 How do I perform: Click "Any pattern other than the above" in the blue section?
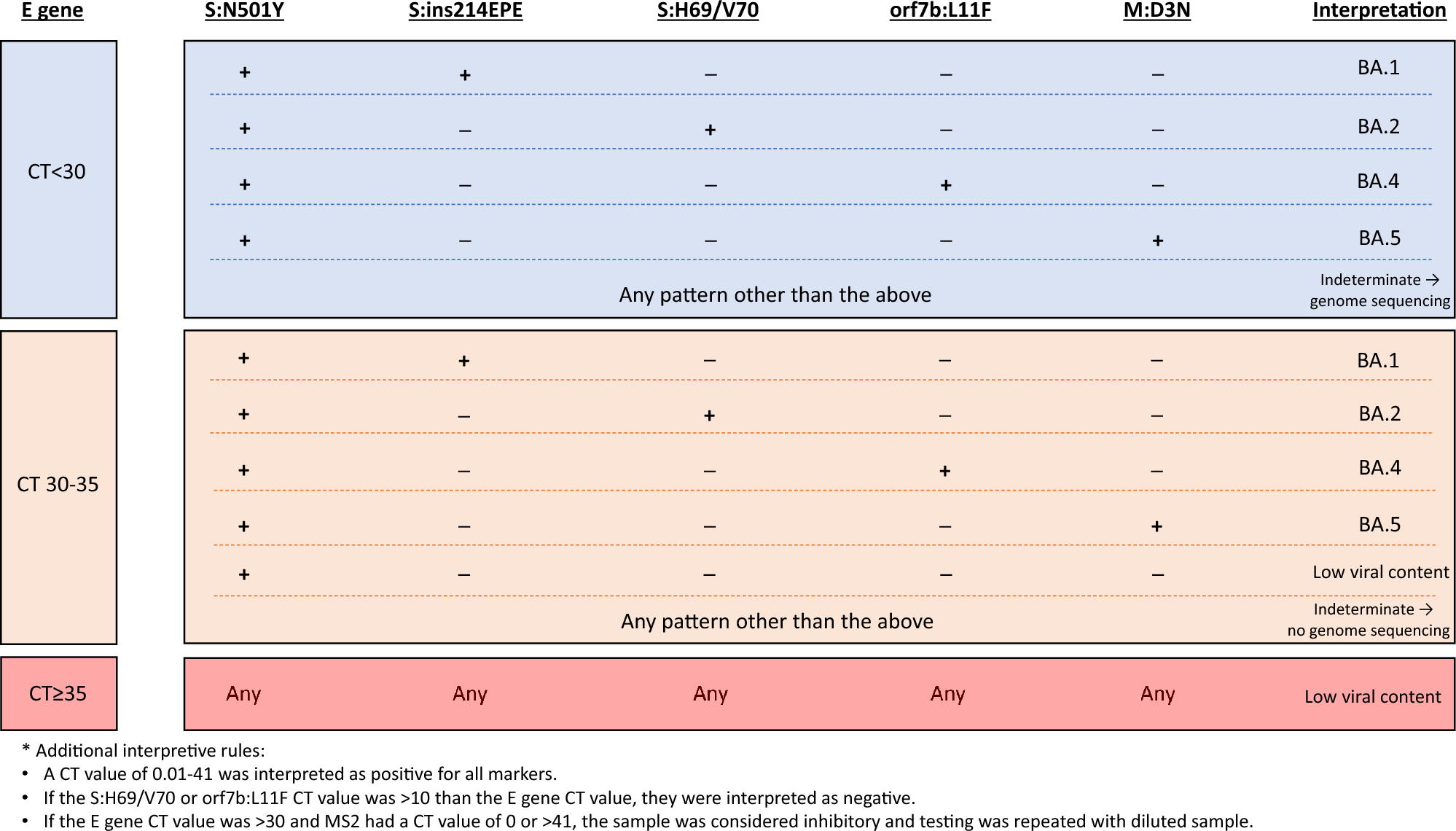tap(775, 294)
